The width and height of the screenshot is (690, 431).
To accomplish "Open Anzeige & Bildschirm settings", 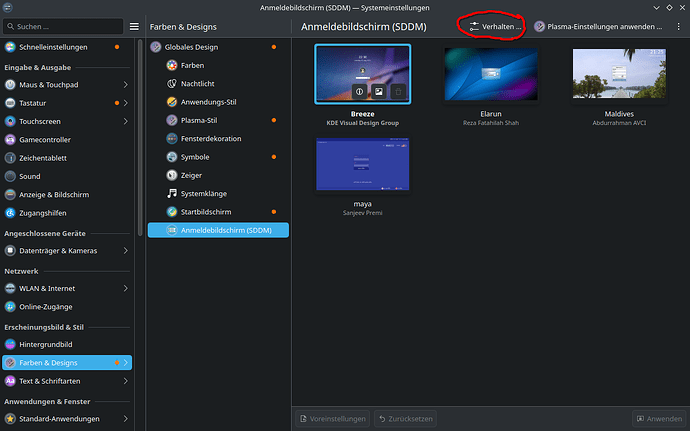I will pos(67,195).
